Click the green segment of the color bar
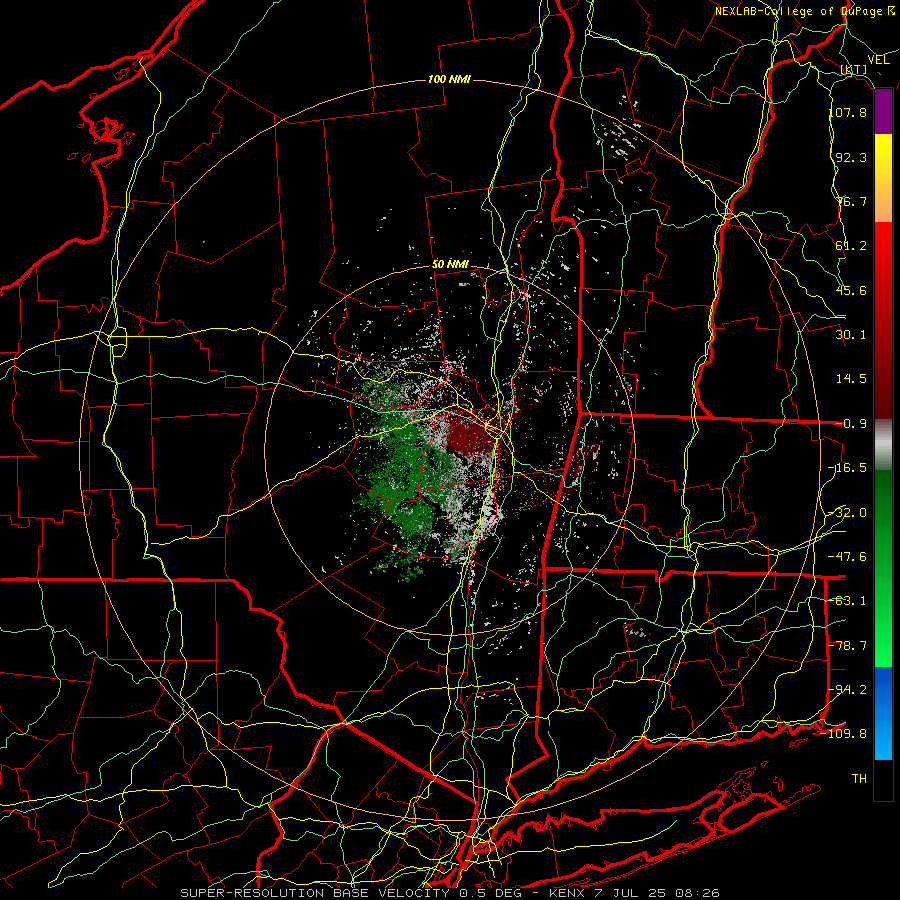Screen dimensions: 900x900 [x=883, y=568]
